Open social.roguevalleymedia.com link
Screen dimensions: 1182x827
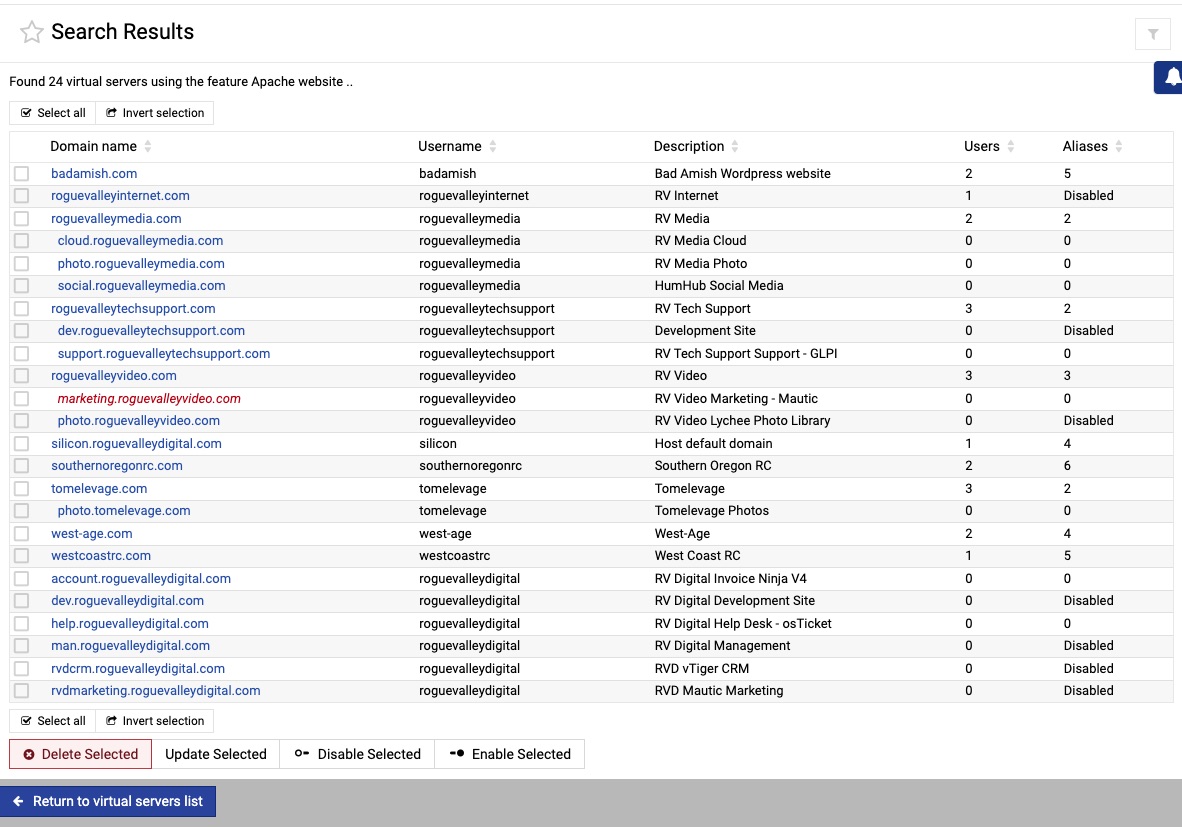tap(142, 286)
